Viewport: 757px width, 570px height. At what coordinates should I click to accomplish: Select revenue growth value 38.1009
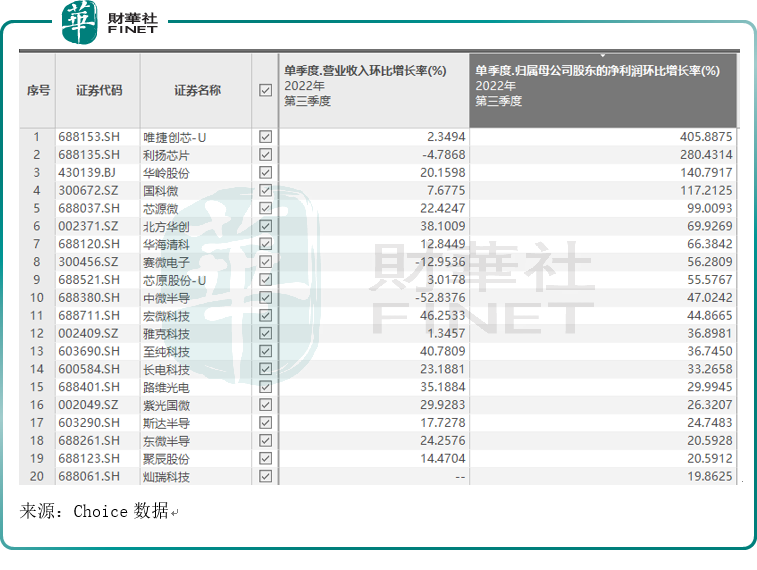point(442,226)
